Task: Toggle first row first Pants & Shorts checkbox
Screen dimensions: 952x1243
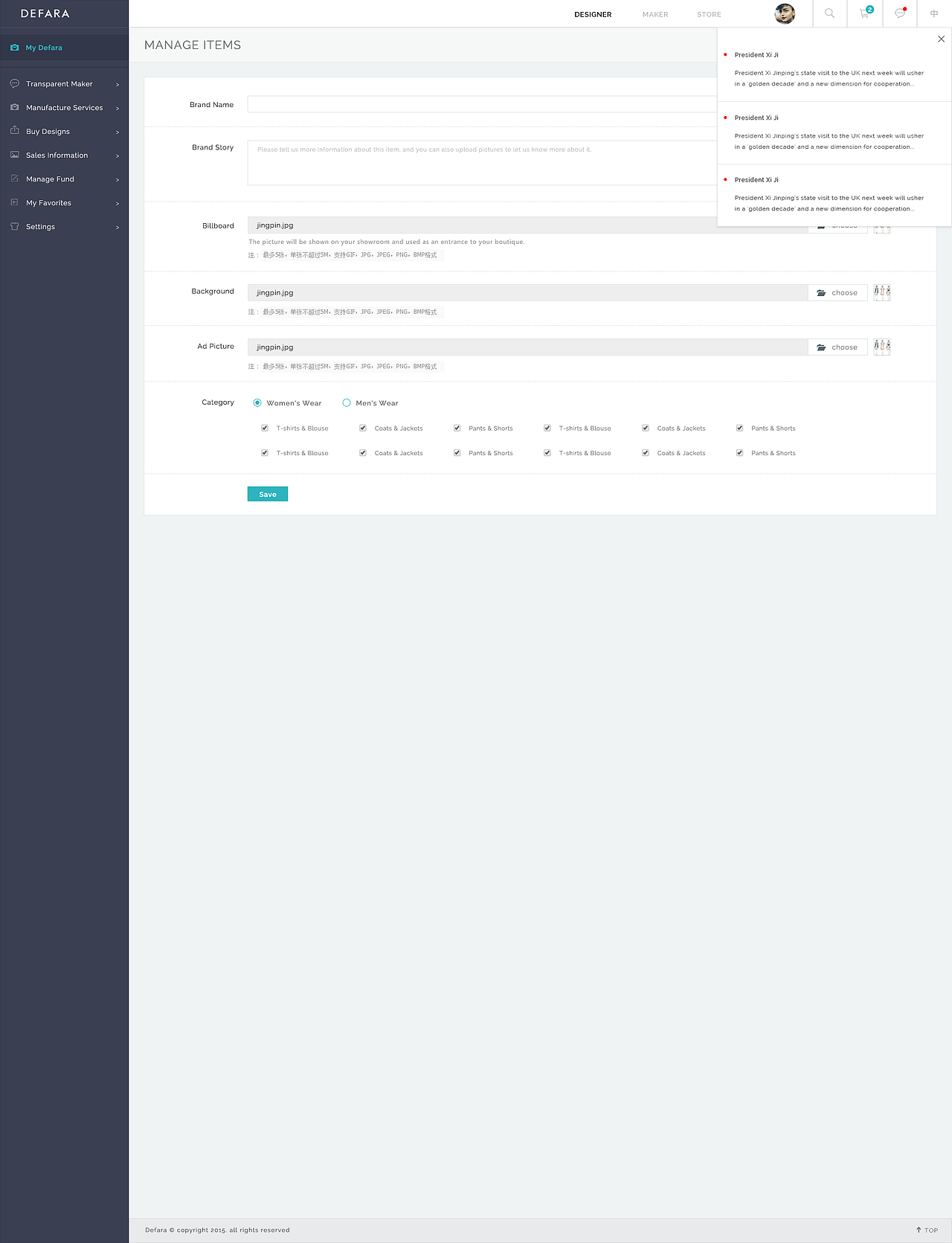Action: (x=457, y=428)
